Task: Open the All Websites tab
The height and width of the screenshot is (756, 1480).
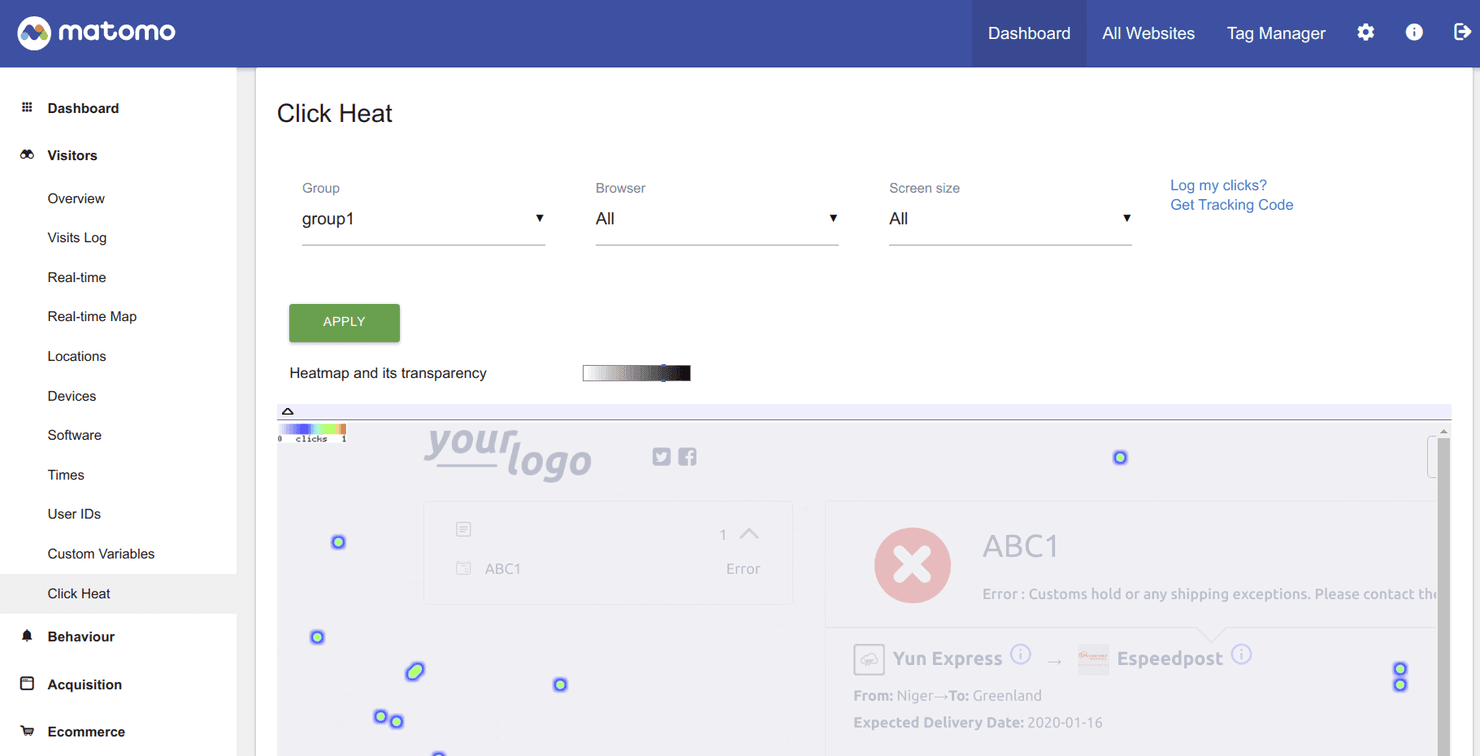Action: [x=1148, y=33]
